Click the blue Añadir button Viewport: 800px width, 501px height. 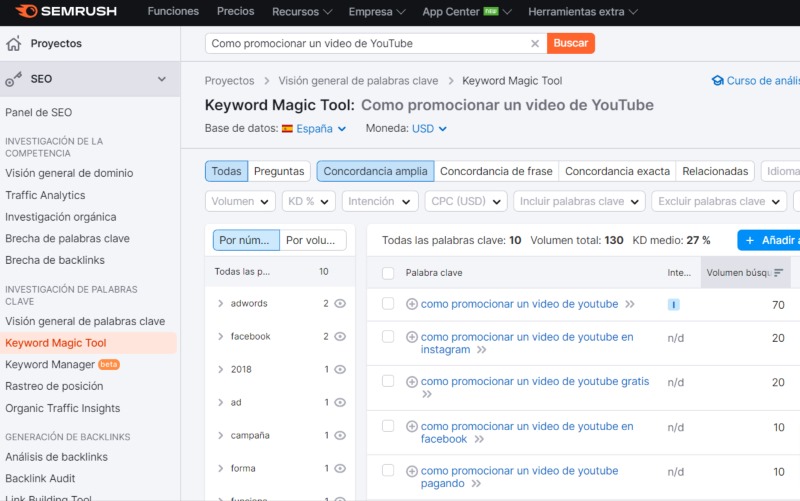769,240
